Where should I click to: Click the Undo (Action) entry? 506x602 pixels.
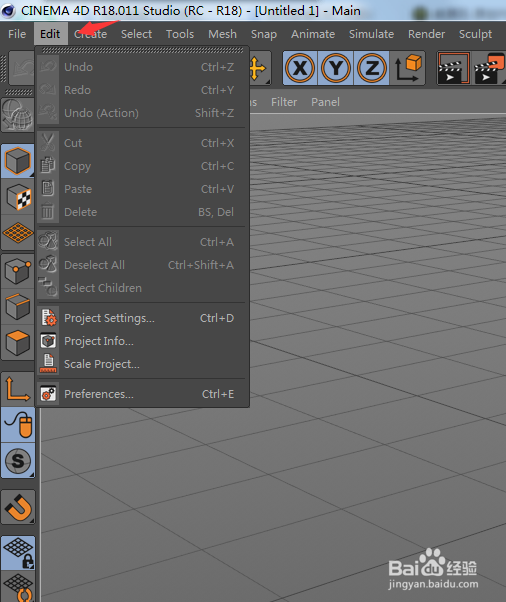tap(142, 113)
